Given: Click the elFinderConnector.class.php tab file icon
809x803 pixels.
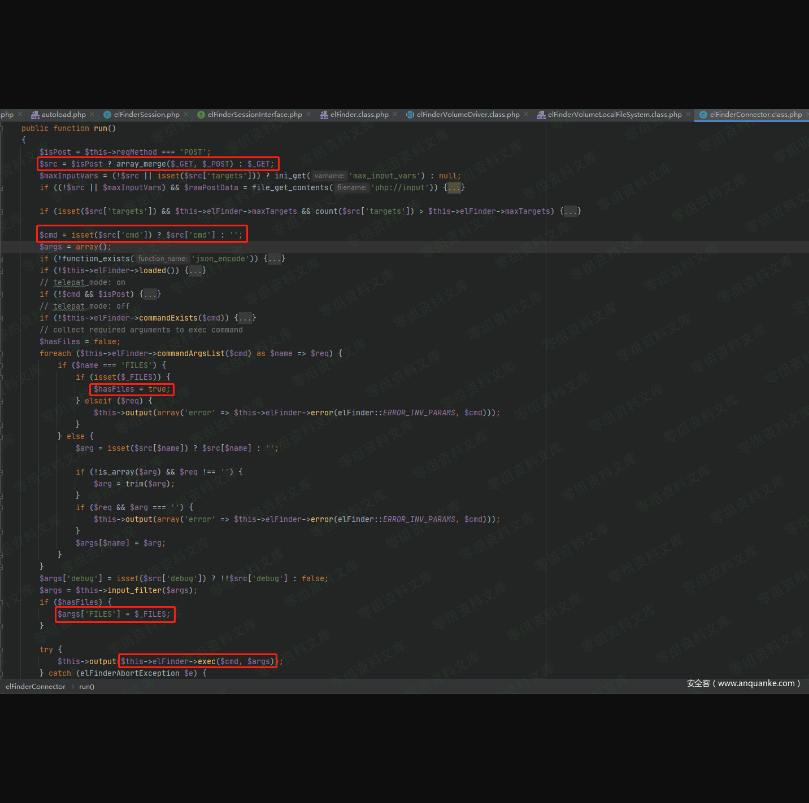Looking at the screenshot, I should pyautogui.click(x=703, y=115).
